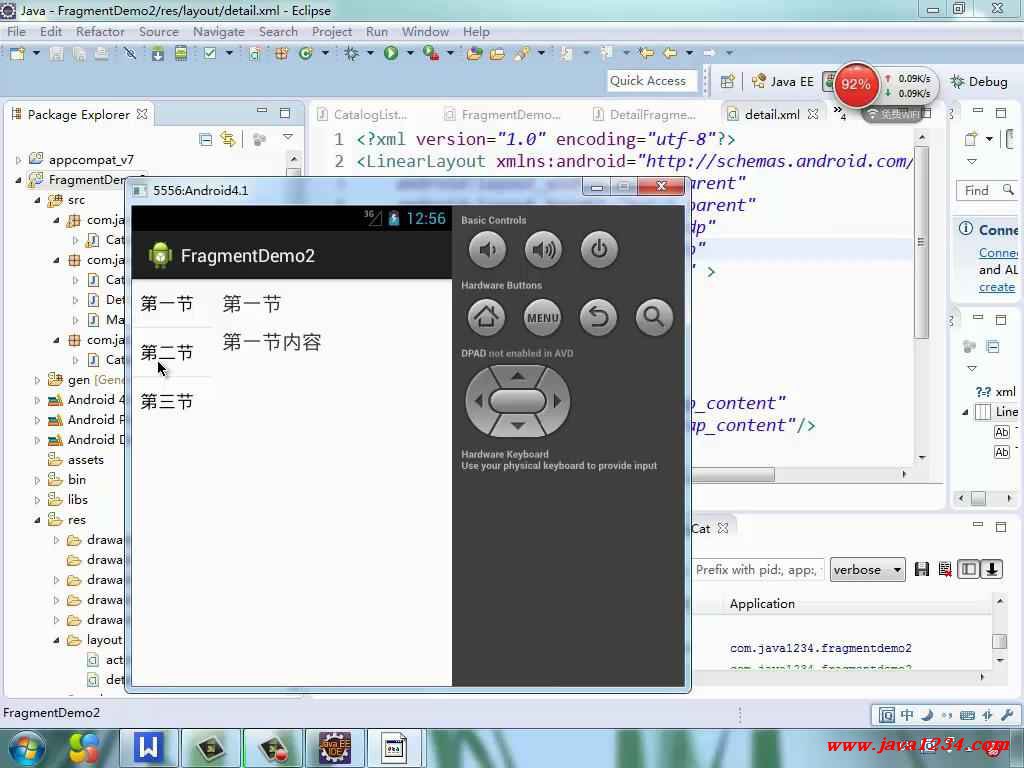Open the verbose log level dropdown
The height and width of the screenshot is (768, 1024).
pos(867,569)
